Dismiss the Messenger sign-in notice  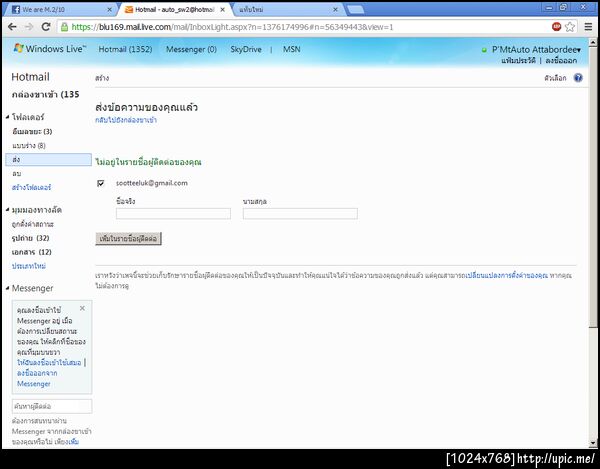(82, 308)
